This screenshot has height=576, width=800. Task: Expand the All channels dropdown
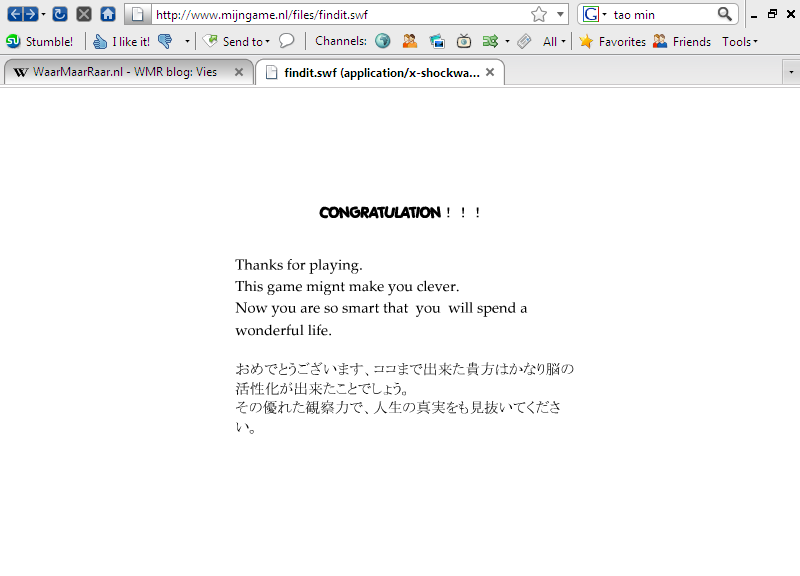point(553,41)
